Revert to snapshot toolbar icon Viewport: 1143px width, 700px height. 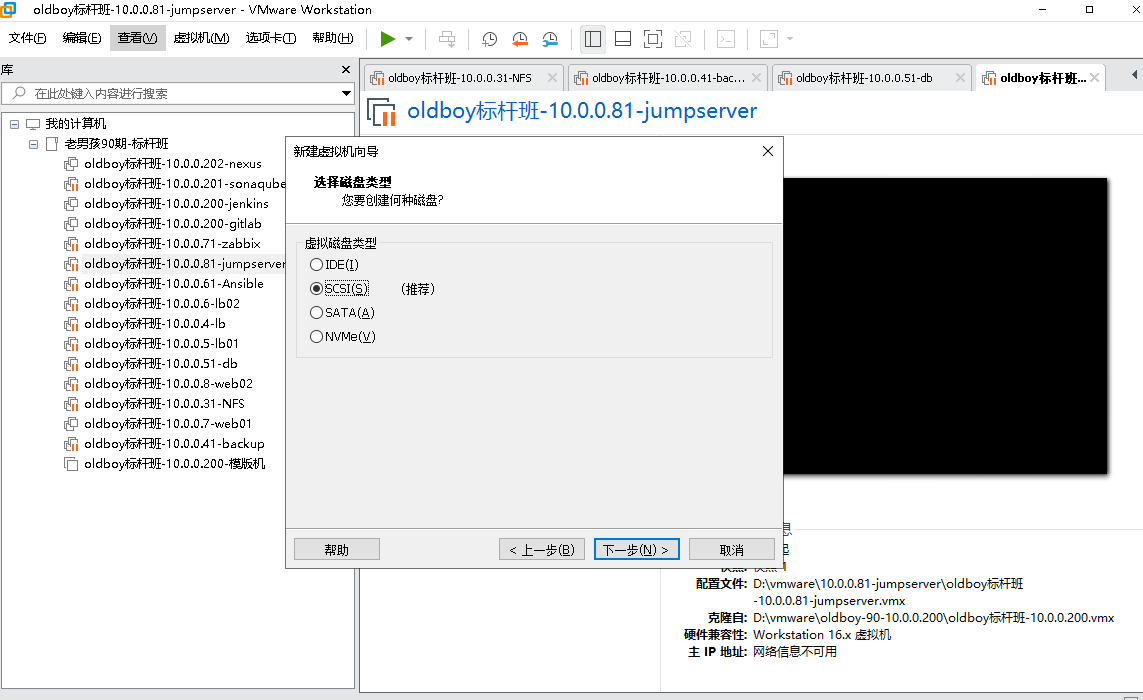[x=520, y=39]
